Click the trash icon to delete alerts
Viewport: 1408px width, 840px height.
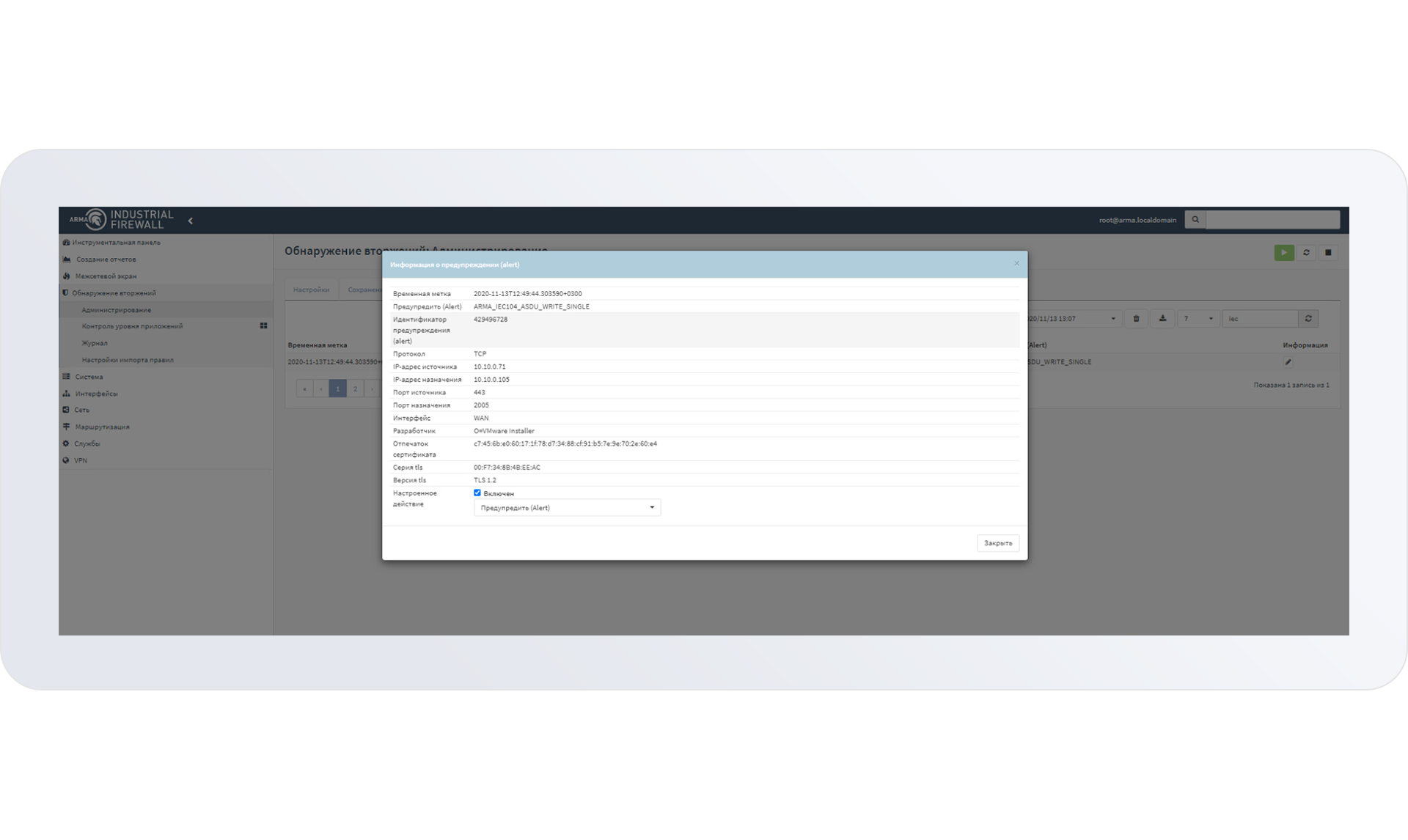pyautogui.click(x=1136, y=319)
